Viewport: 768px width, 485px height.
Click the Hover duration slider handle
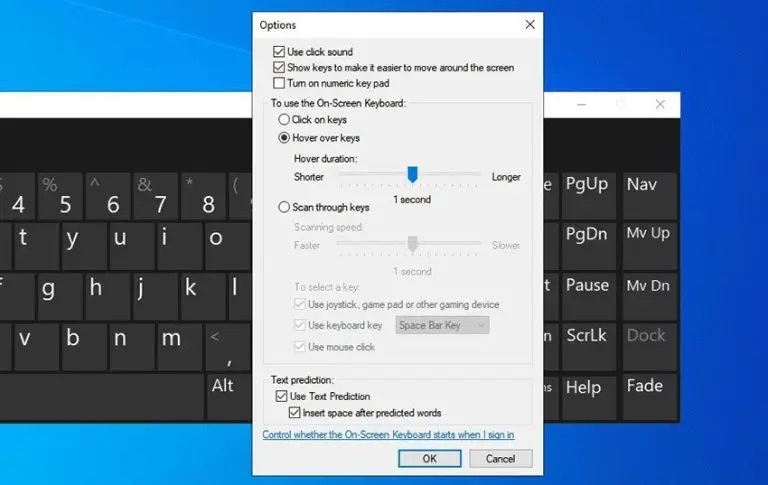click(x=411, y=175)
